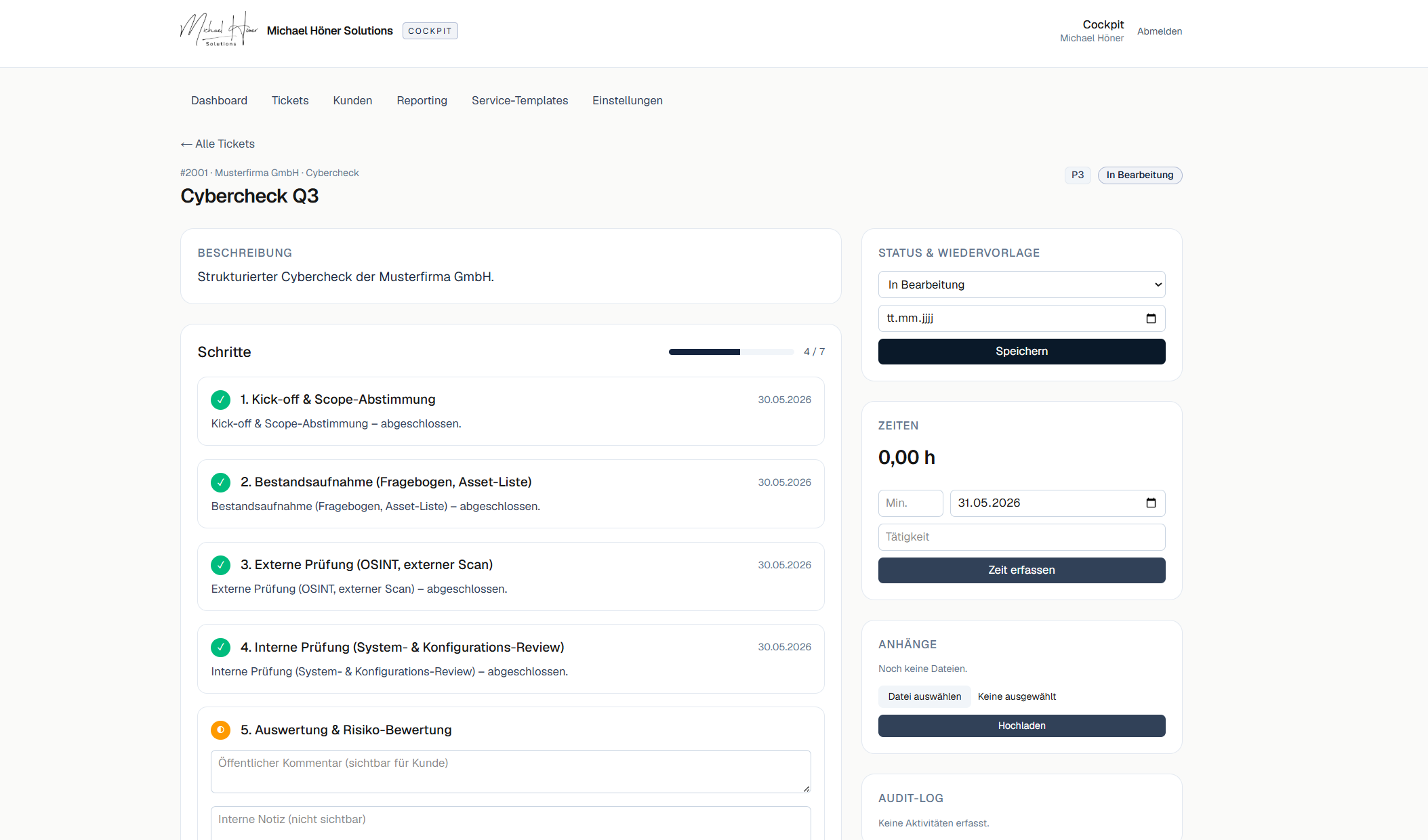The image size is (1428, 840).
Task: Toggle green checkmark for step 4 Interne Prüfung
Action: coord(220,648)
